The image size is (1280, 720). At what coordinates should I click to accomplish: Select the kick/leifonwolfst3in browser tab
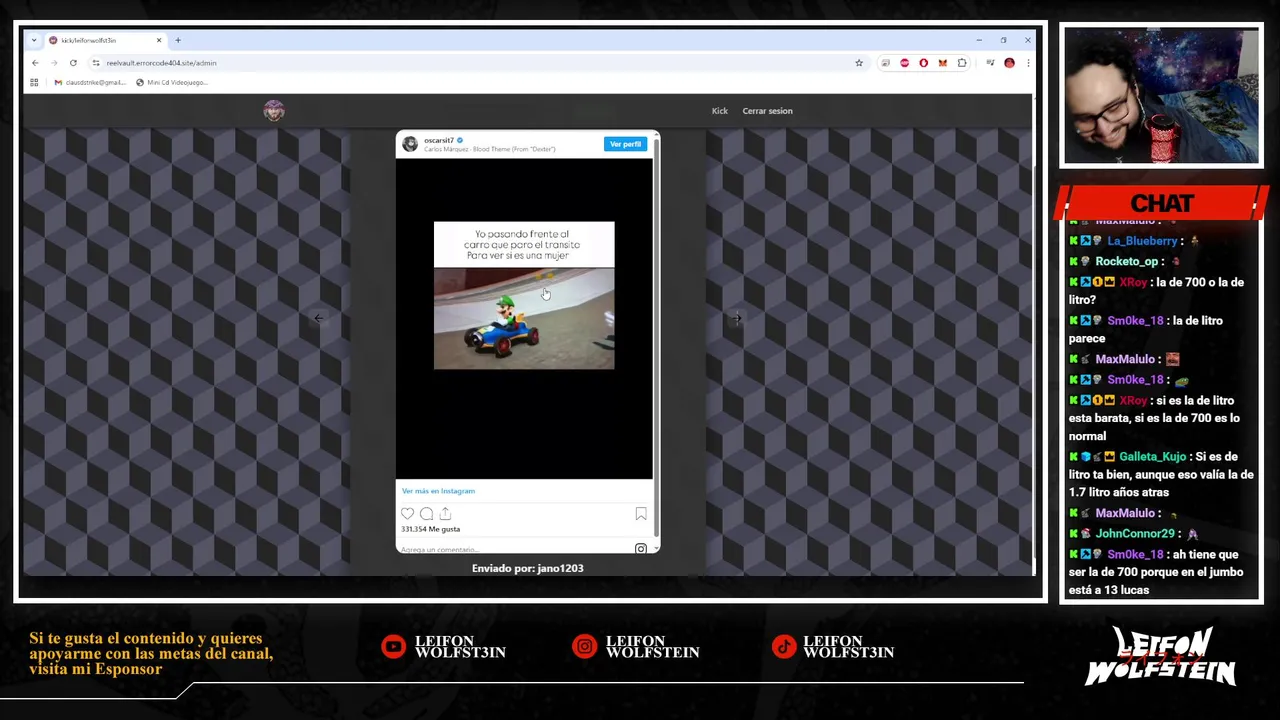coord(105,40)
